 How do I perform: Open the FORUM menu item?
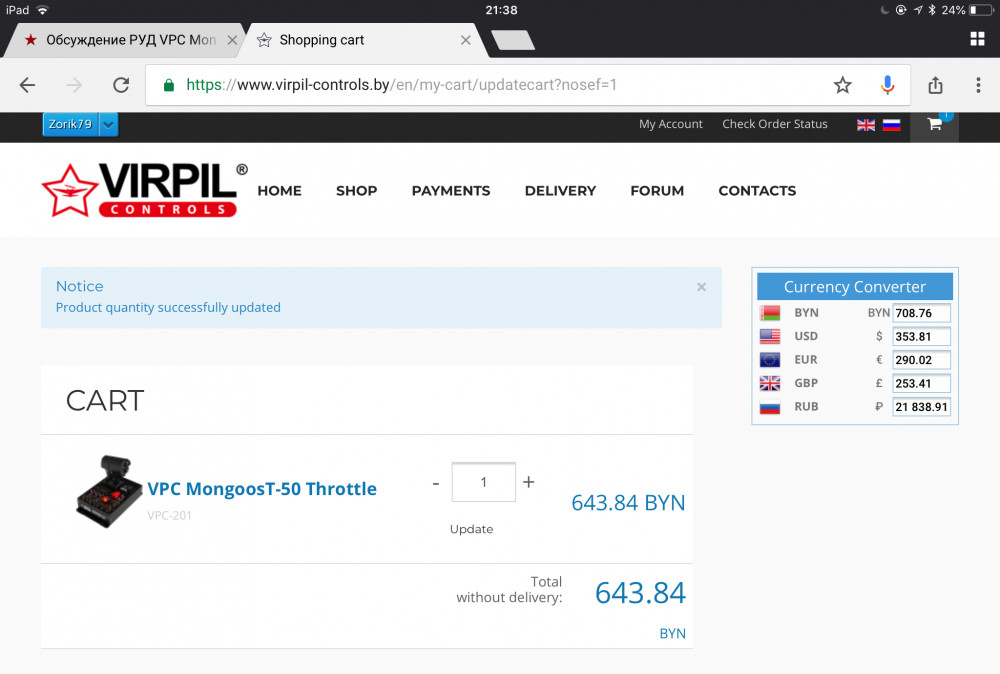pyautogui.click(x=657, y=191)
